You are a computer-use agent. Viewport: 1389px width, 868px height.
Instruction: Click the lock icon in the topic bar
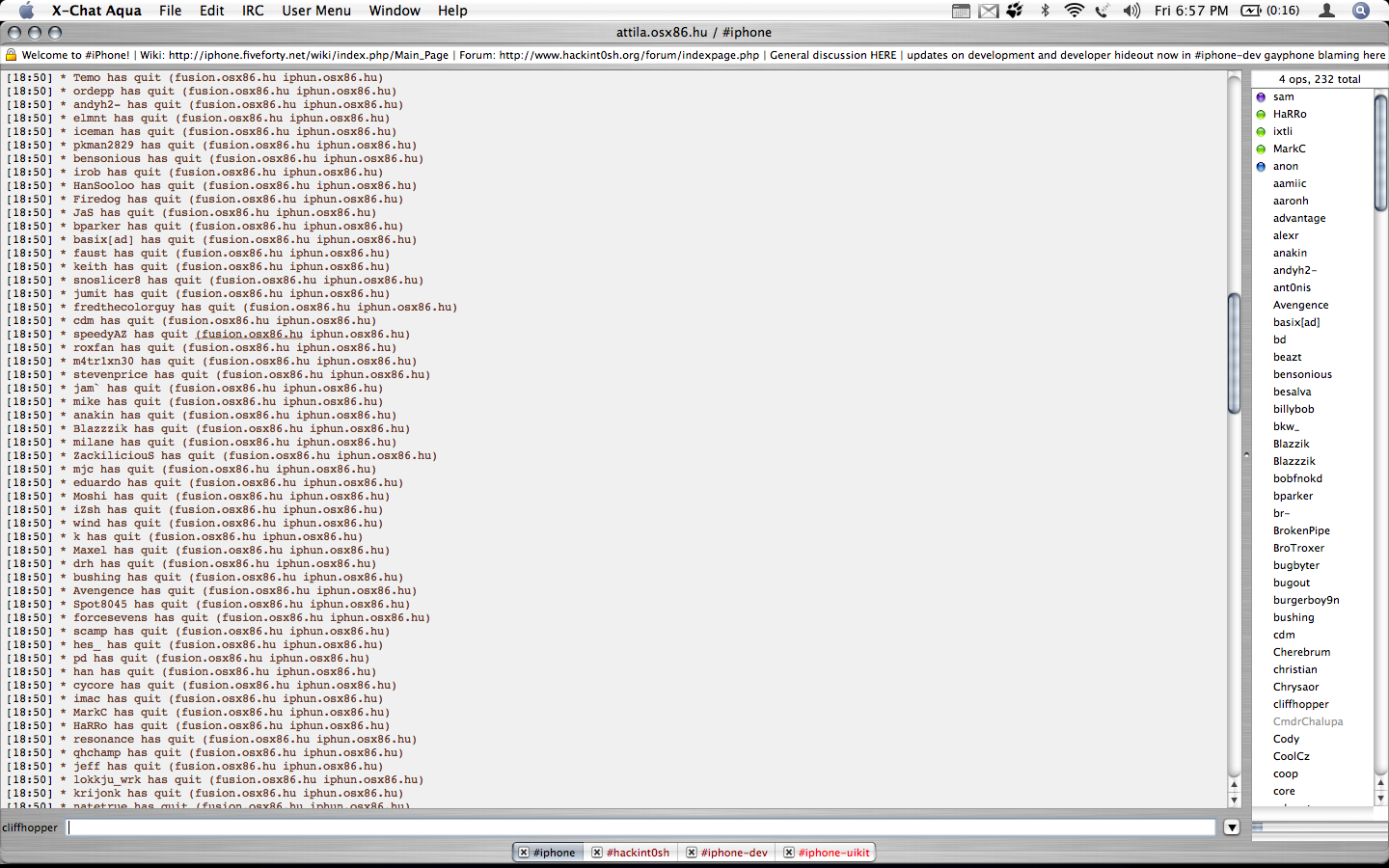click(x=12, y=55)
